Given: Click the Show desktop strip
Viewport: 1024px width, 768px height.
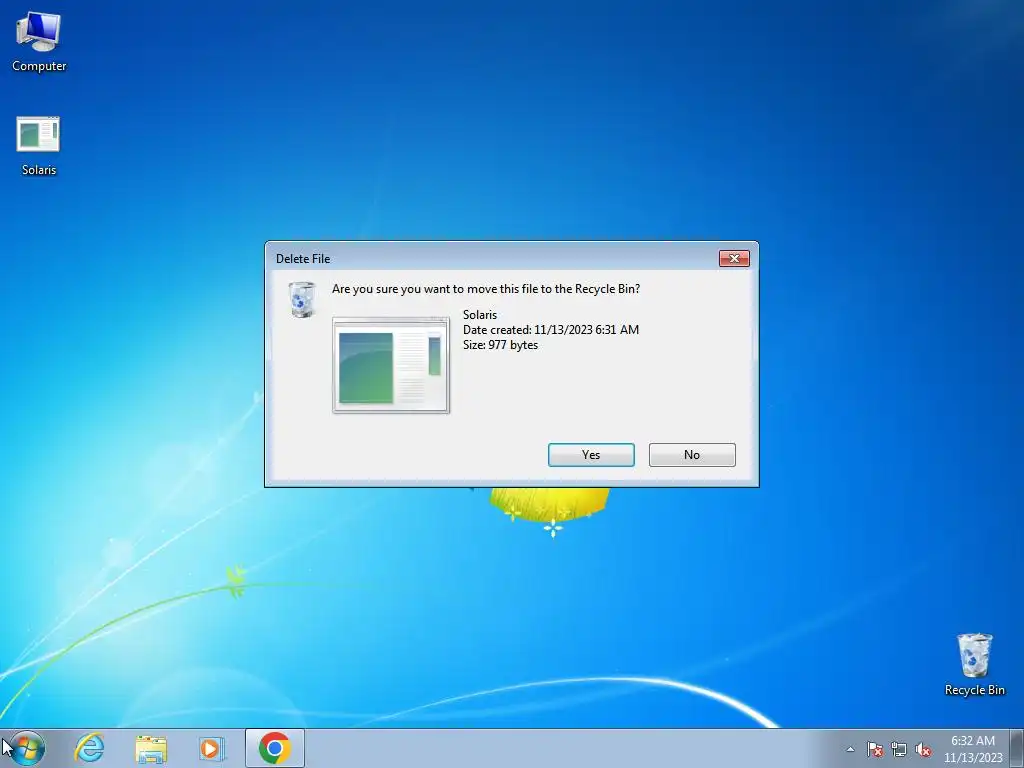Looking at the screenshot, I should point(1019,748).
